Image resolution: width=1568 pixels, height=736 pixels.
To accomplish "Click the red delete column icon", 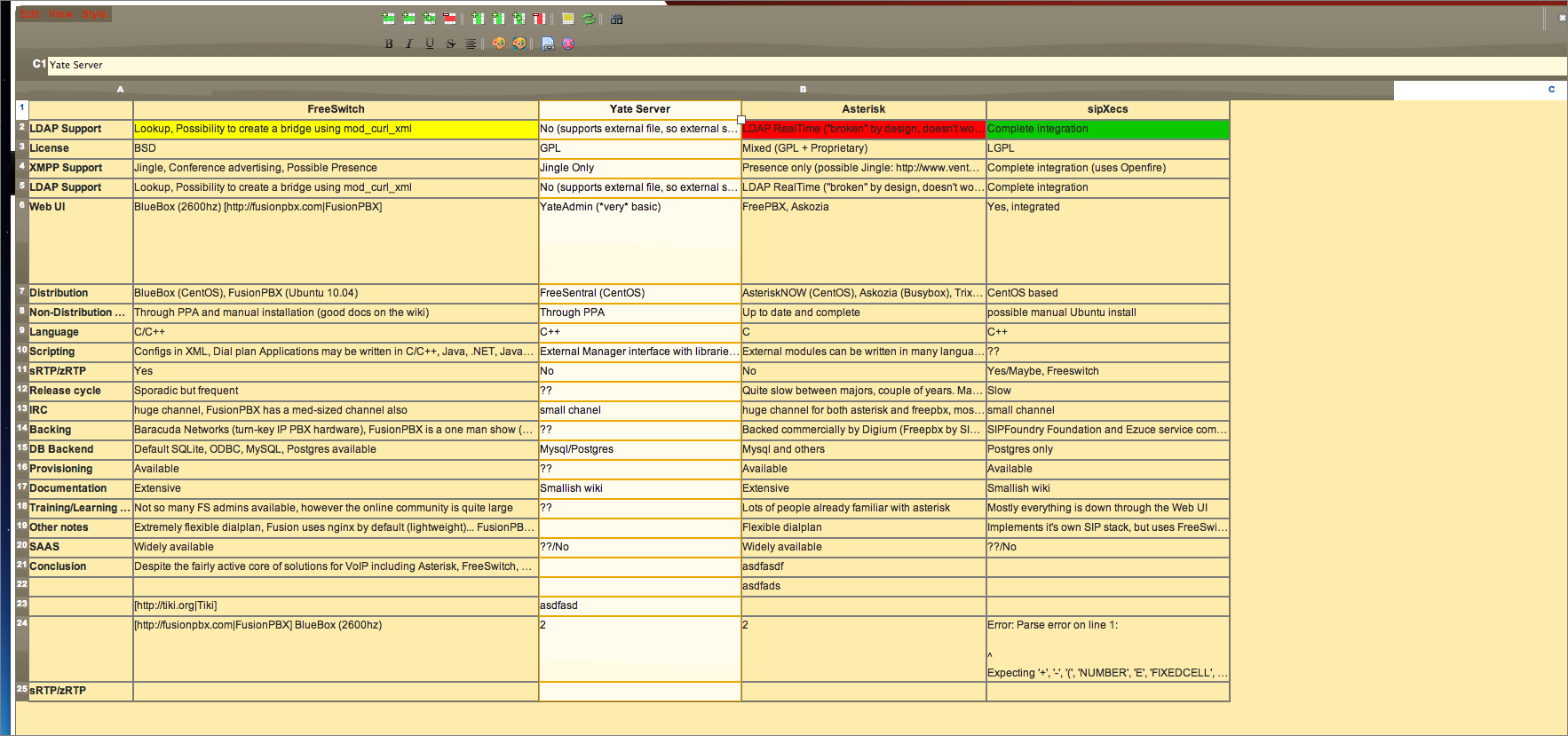I will 538,18.
